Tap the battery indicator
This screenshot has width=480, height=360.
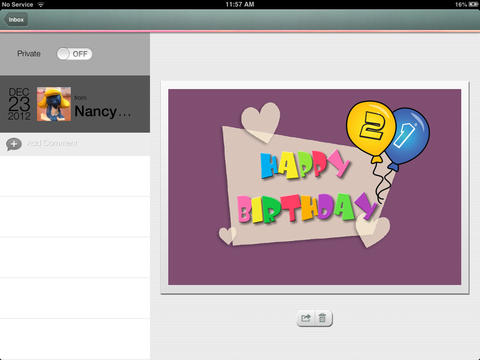473,4
